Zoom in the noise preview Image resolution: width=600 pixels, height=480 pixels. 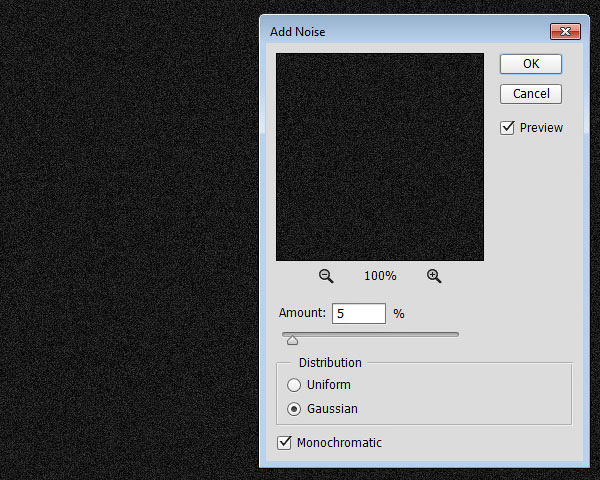pos(434,276)
